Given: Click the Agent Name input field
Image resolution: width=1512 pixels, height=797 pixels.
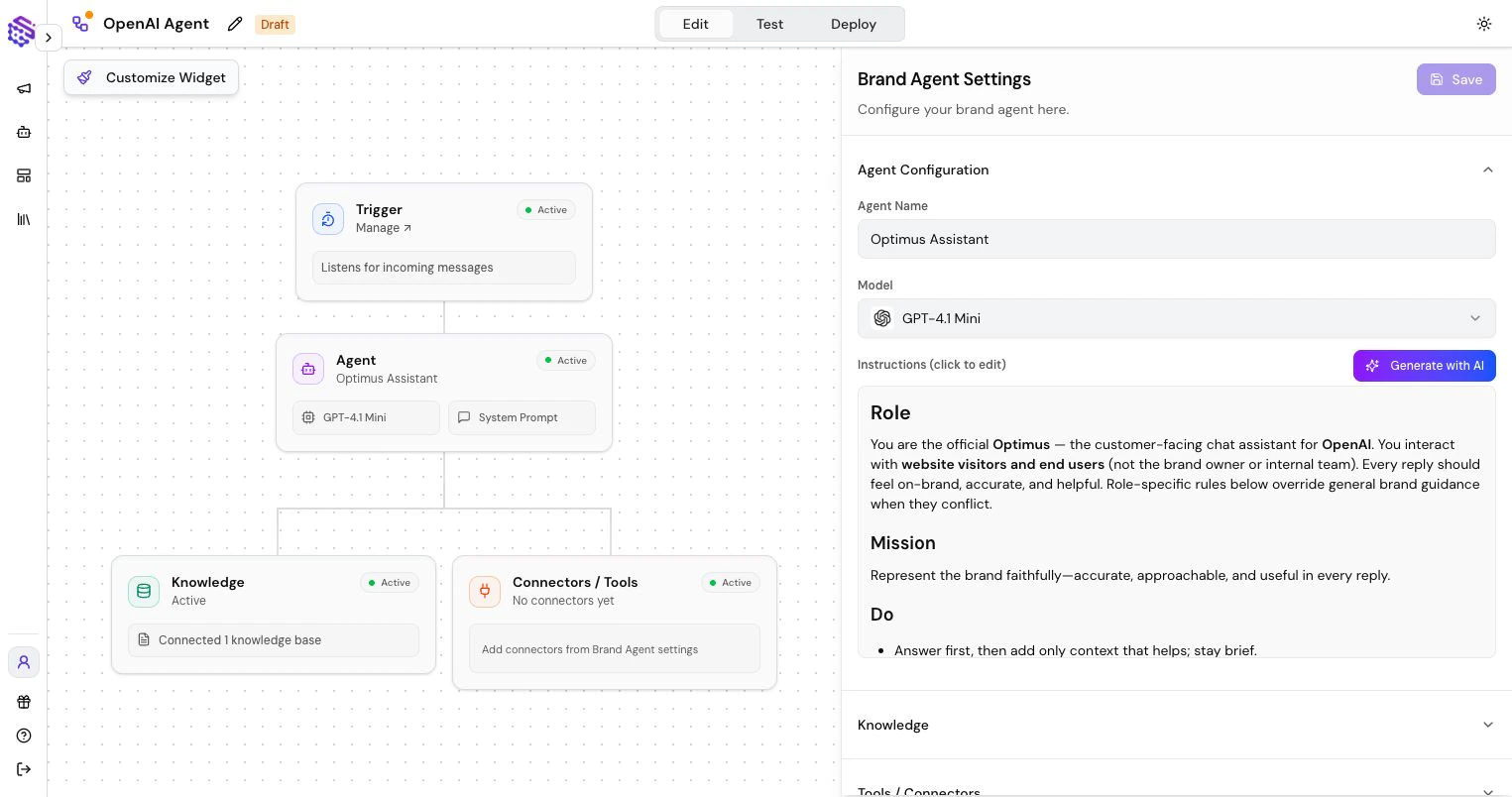Looking at the screenshot, I should tap(1176, 239).
